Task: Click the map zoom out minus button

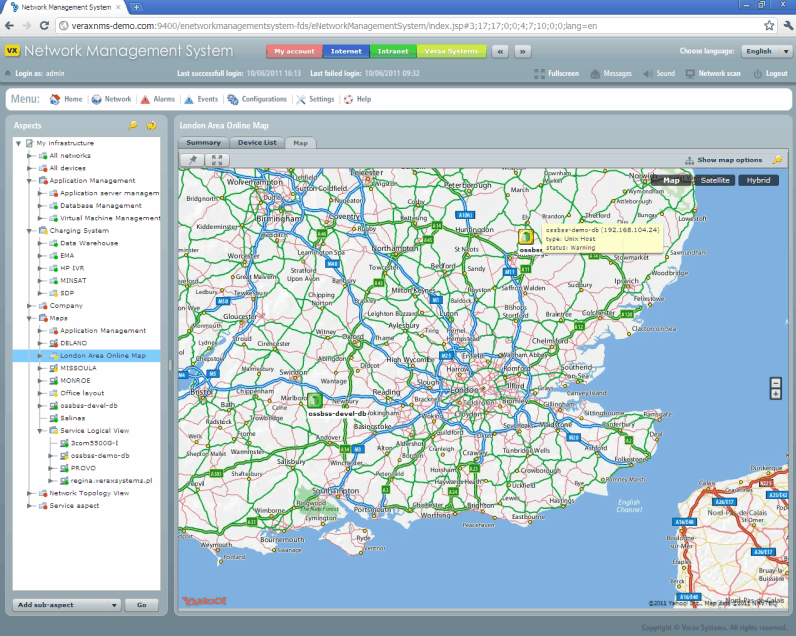Action: 775,383
